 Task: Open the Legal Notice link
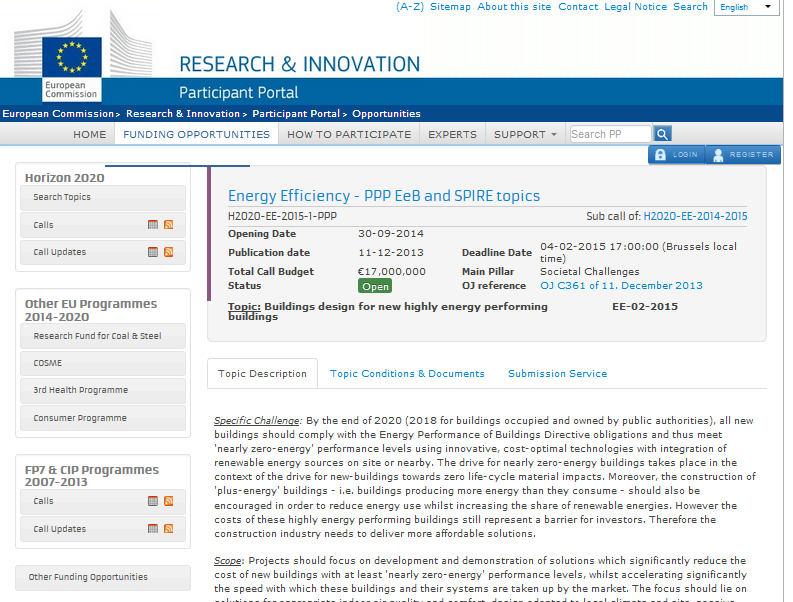click(636, 7)
